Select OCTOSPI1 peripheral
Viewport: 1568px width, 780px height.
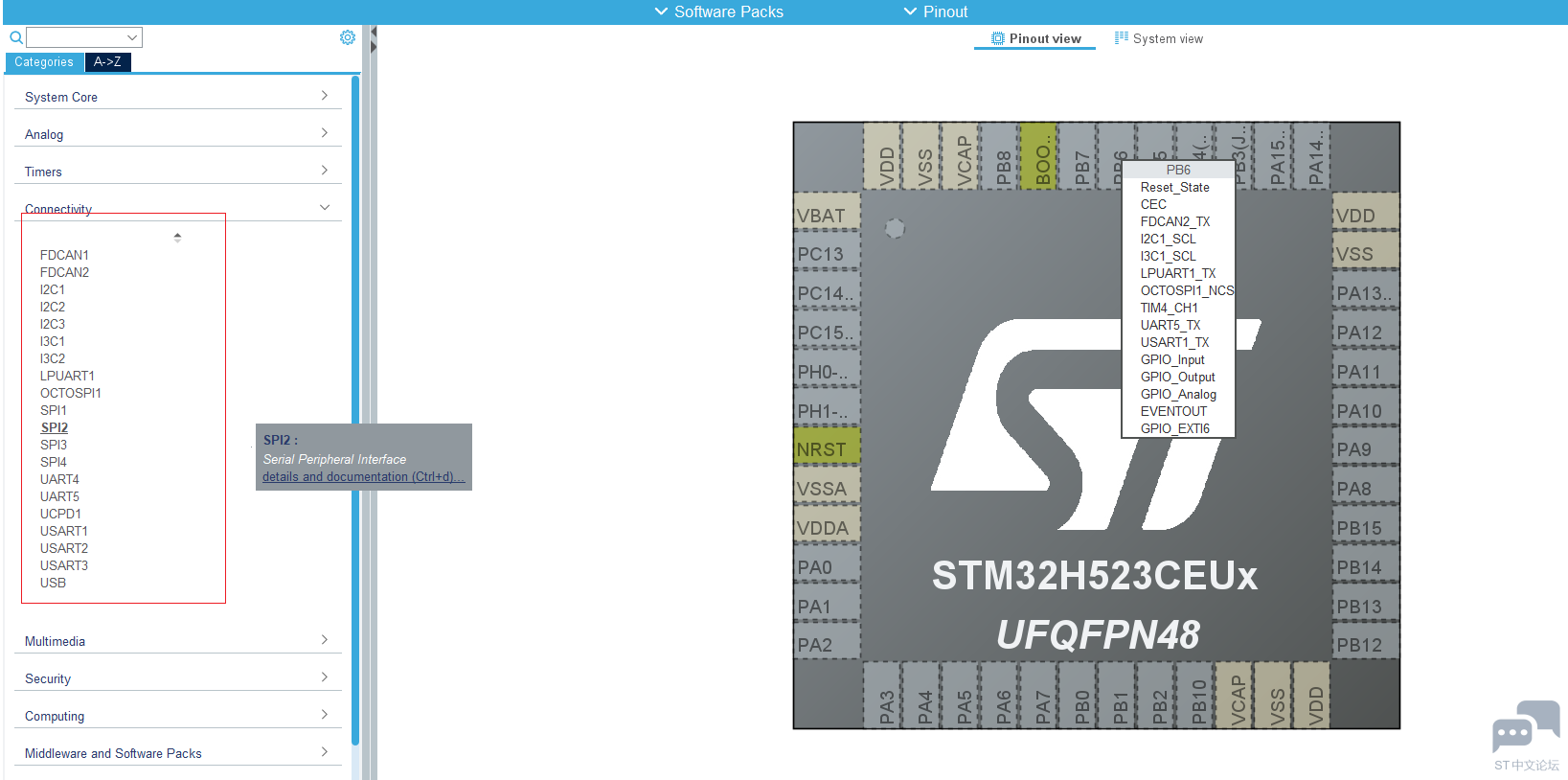[70, 393]
